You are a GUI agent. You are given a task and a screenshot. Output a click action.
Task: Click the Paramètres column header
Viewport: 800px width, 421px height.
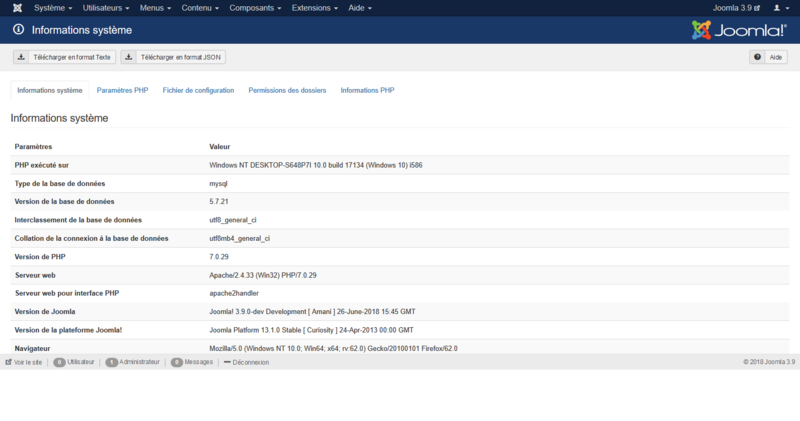[33, 146]
